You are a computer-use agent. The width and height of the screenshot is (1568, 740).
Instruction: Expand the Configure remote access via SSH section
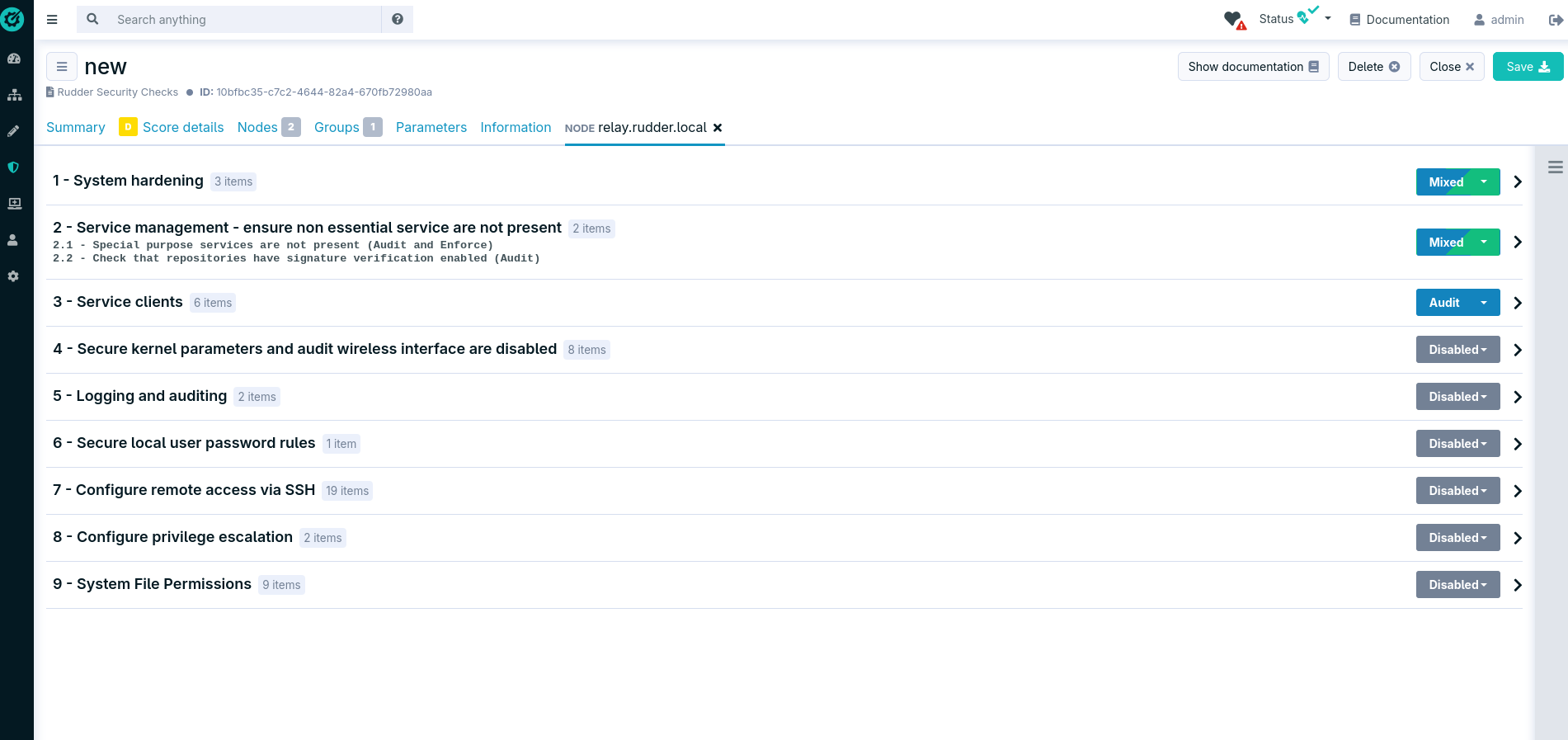pos(1517,491)
